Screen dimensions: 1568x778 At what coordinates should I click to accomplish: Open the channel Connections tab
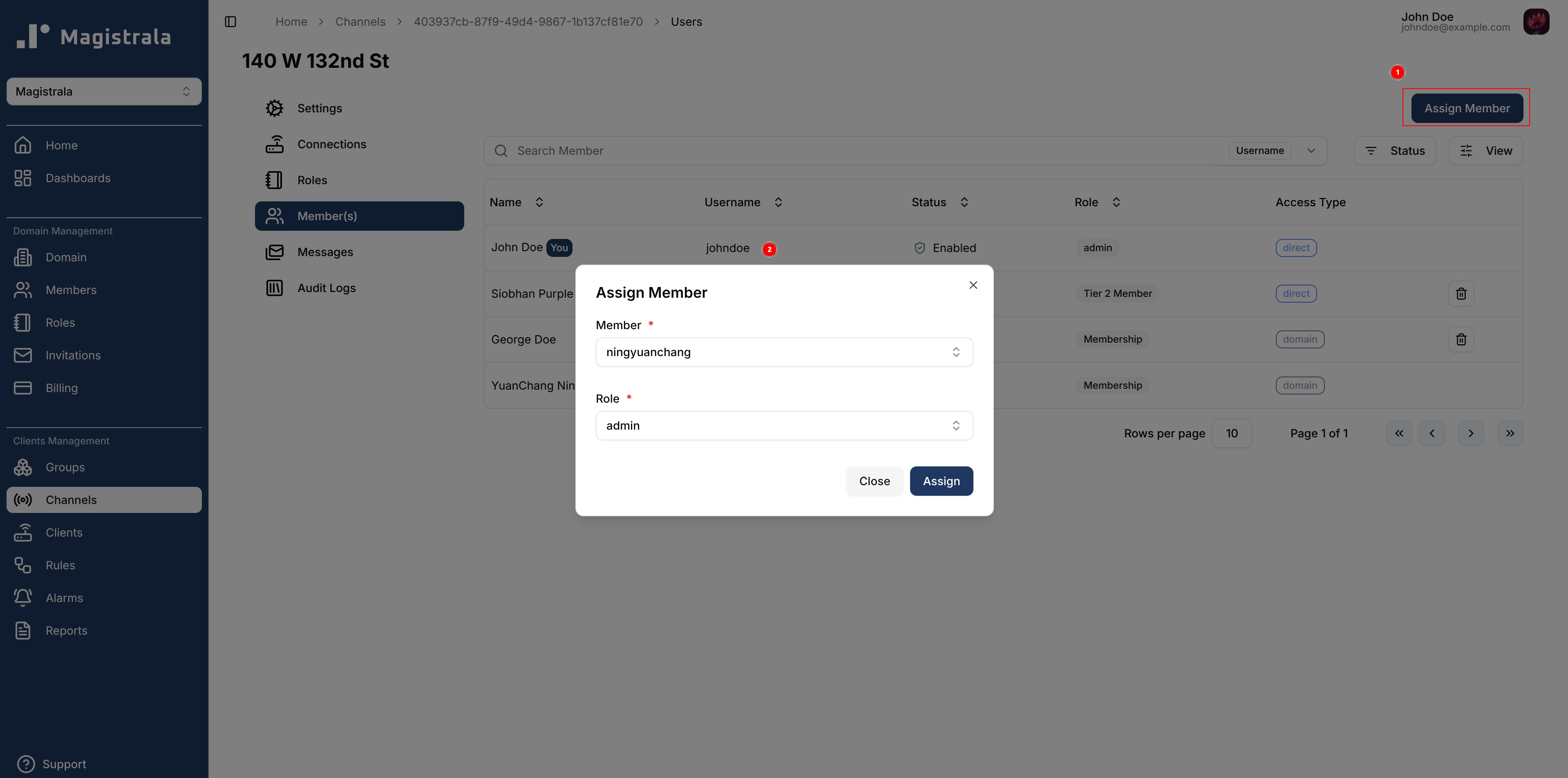click(359, 144)
